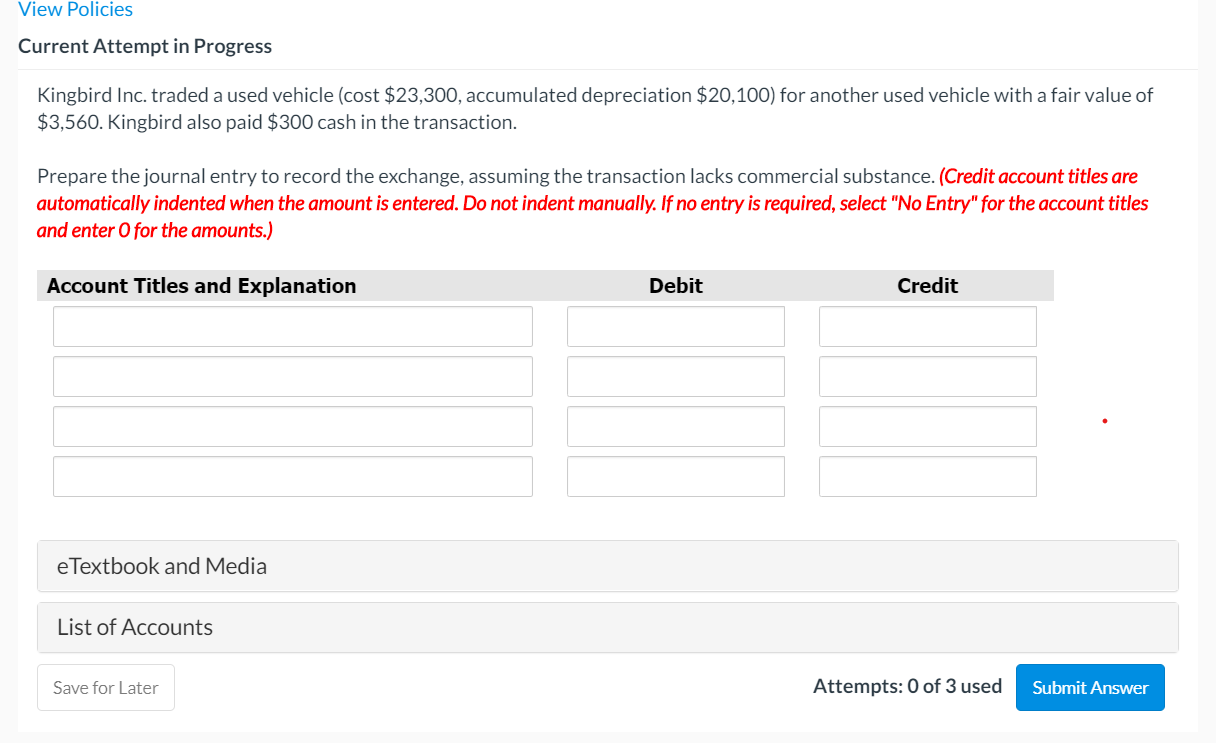Select the second Debit amount box
Screen dimensions: 1216x743
tap(675, 376)
